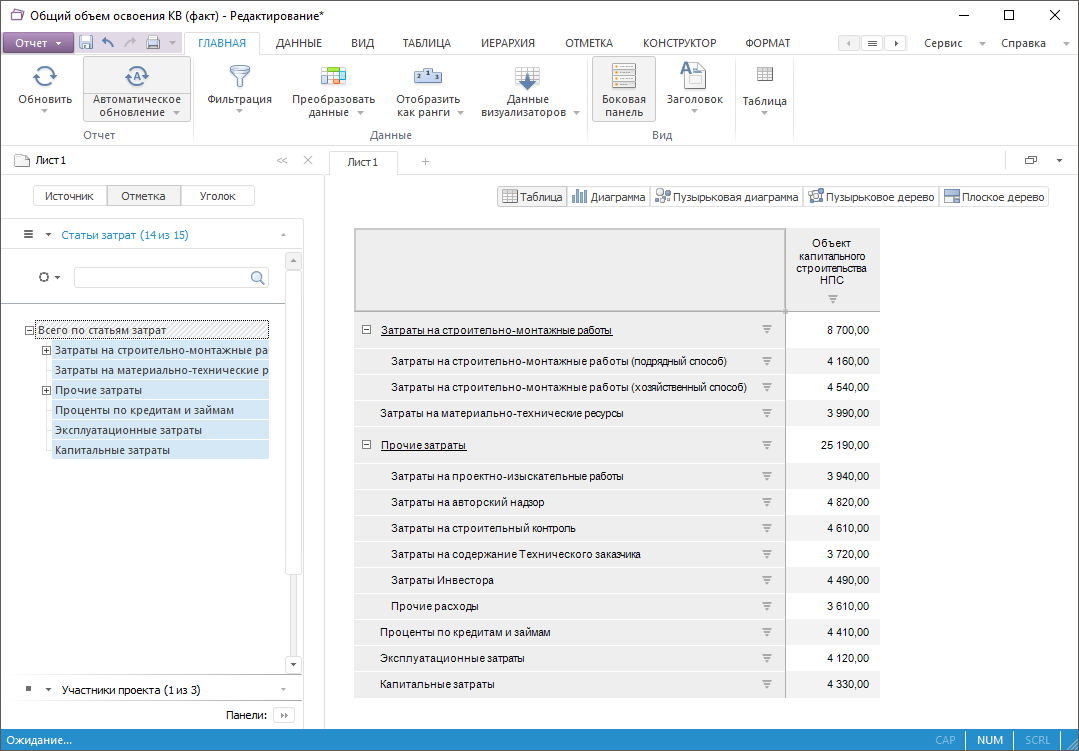The height and width of the screenshot is (751, 1079).
Task: Expand Прочие затраты node in tree
Action: point(46,390)
